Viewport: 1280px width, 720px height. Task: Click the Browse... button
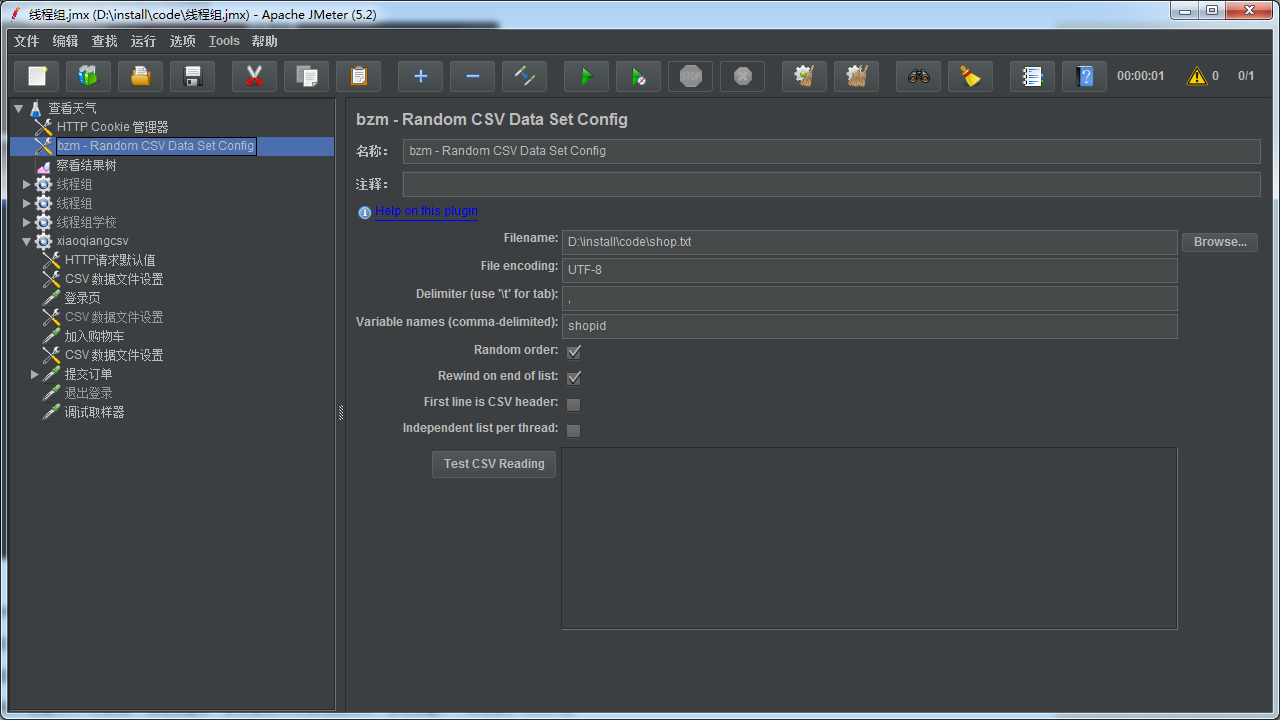click(x=1220, y=242)
